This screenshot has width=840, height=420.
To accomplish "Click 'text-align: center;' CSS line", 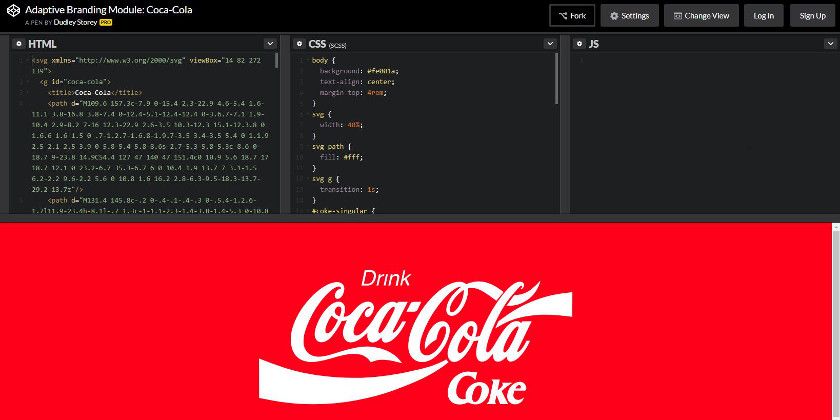I will [357, 82].
